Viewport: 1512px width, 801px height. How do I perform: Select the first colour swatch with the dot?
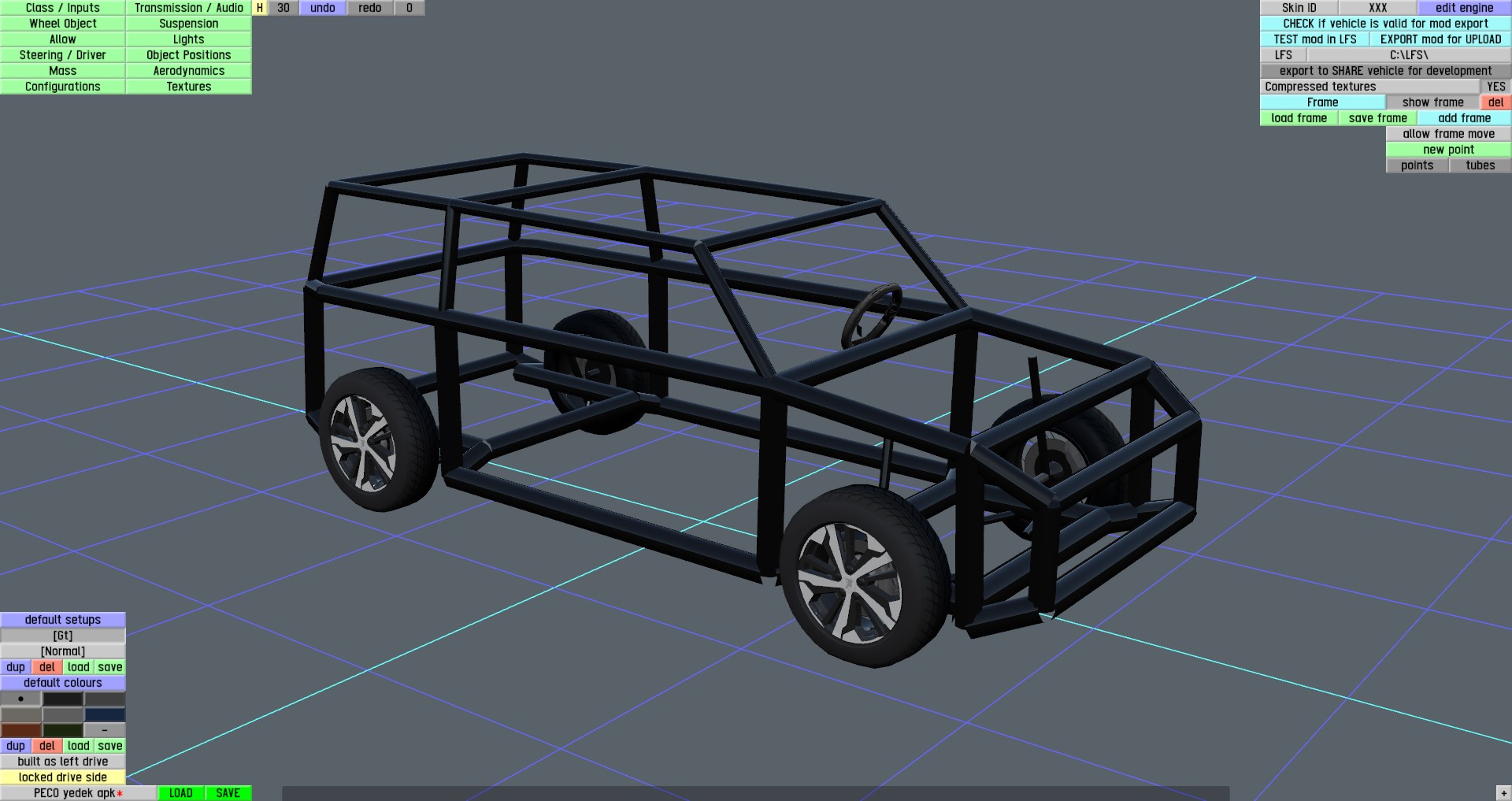point(20,699)
